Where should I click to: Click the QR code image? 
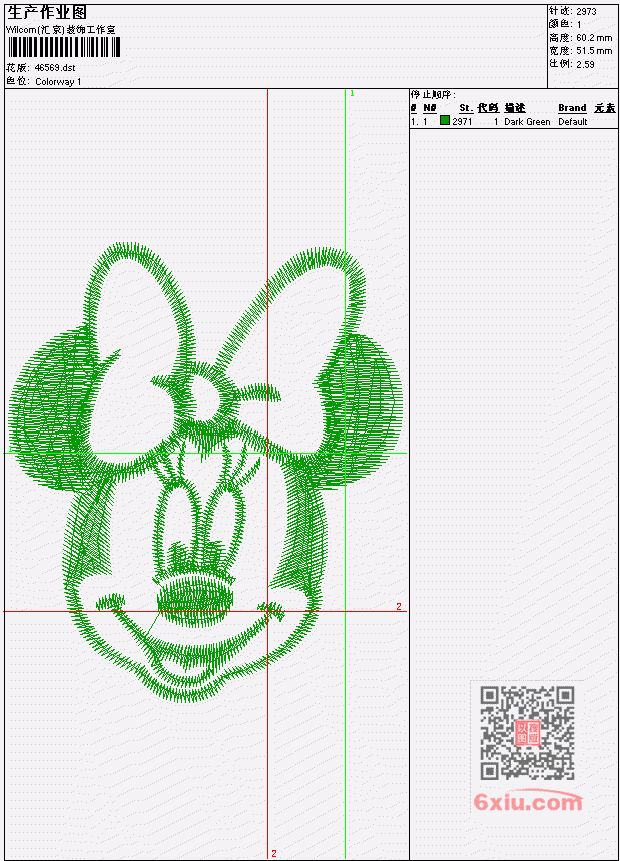click(x=527, y=733)
